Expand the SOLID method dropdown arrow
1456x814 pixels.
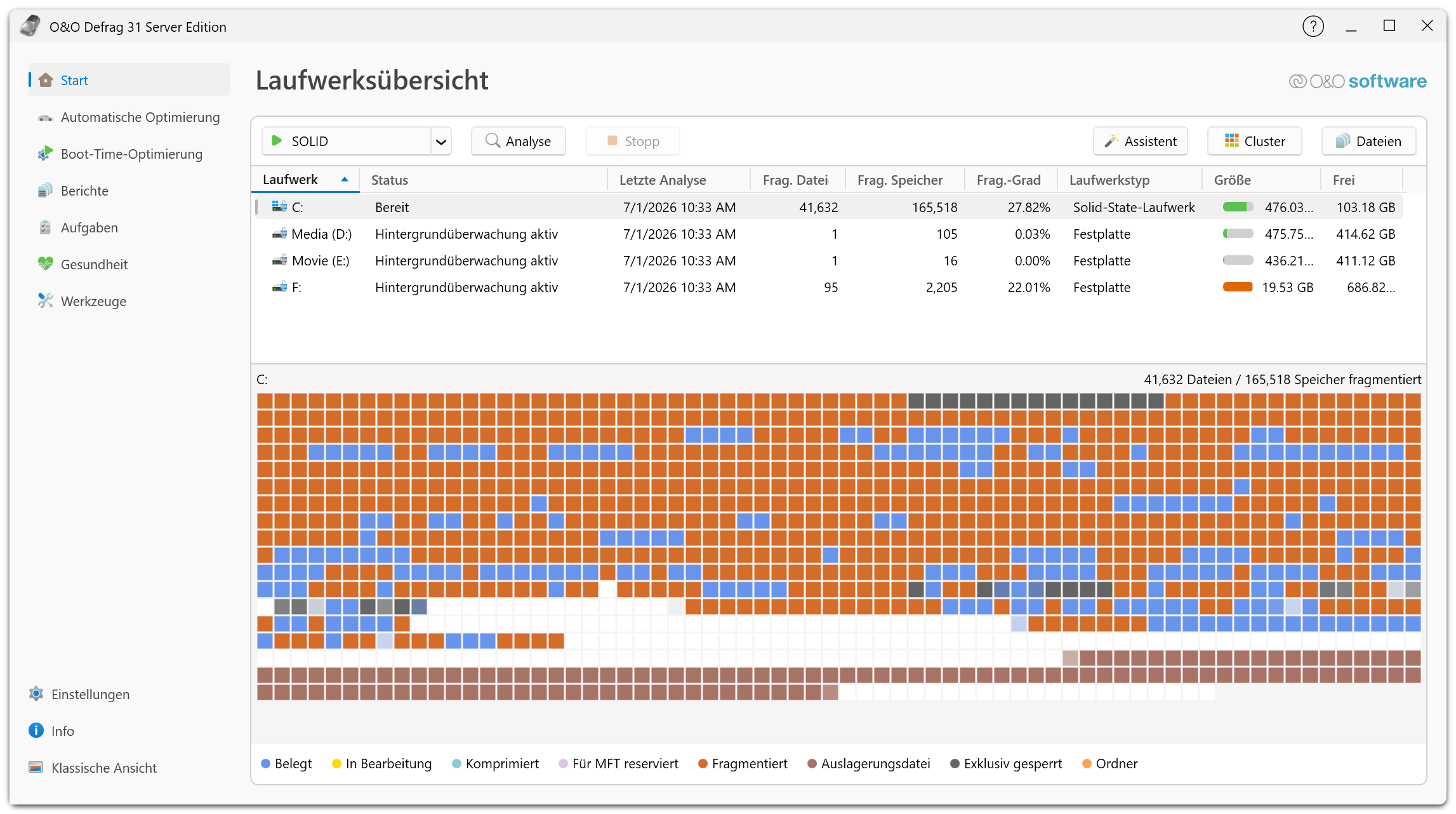[441, 142]
